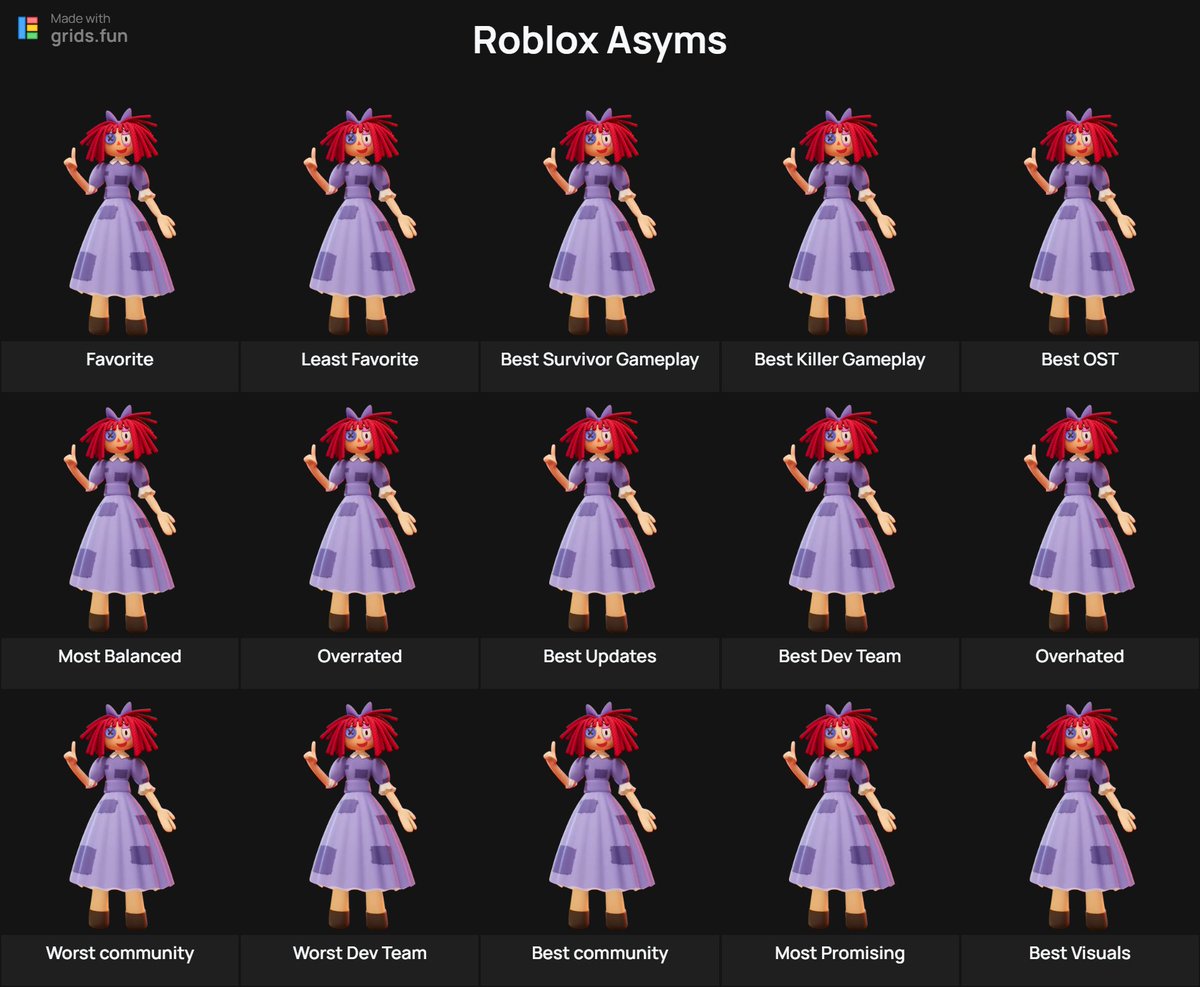Click the Overrated label
Viewport: 1200px width, 987px height.
pos(360,656)
